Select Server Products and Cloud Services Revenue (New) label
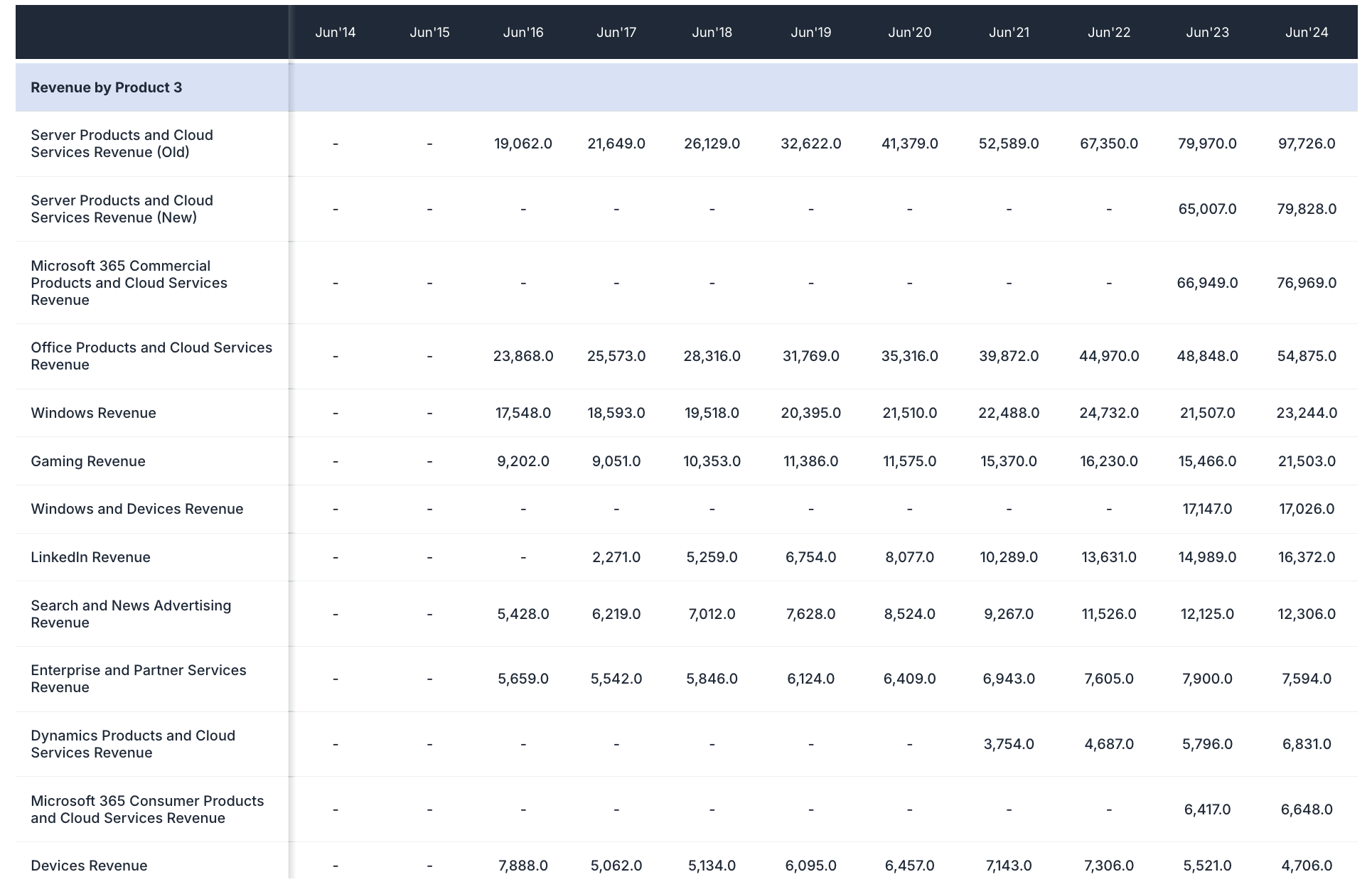This screenshot has width=1372, height=894. pyautogui.click(x=122, y=209)
